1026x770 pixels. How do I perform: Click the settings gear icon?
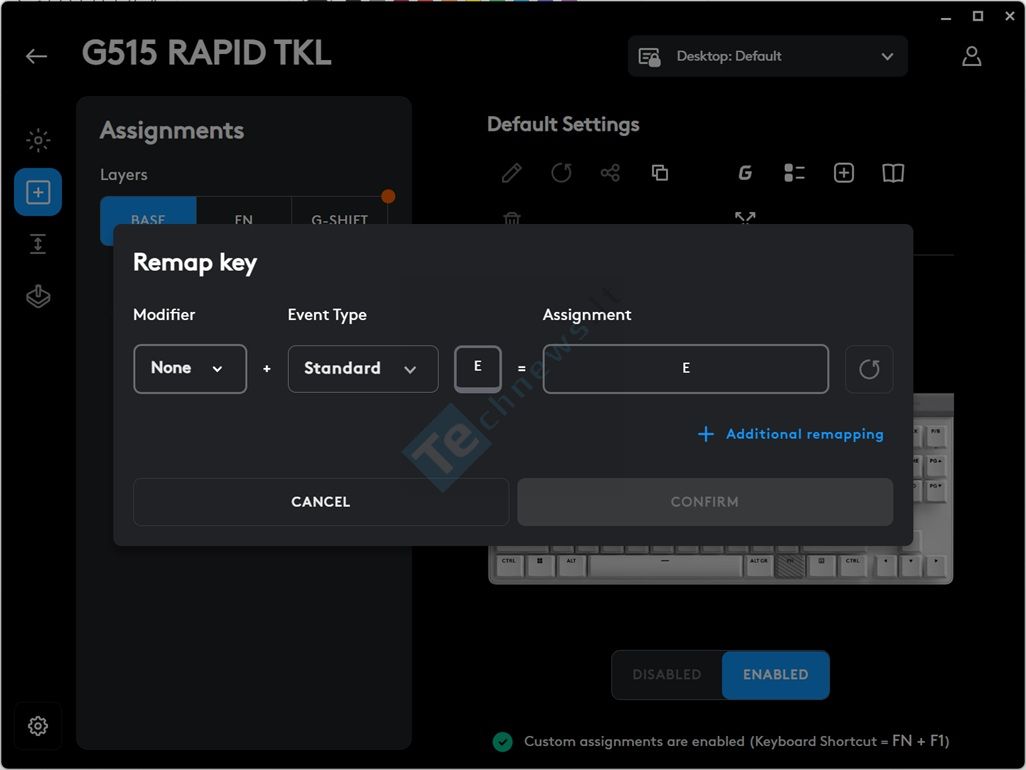click(x=38, y=726)
